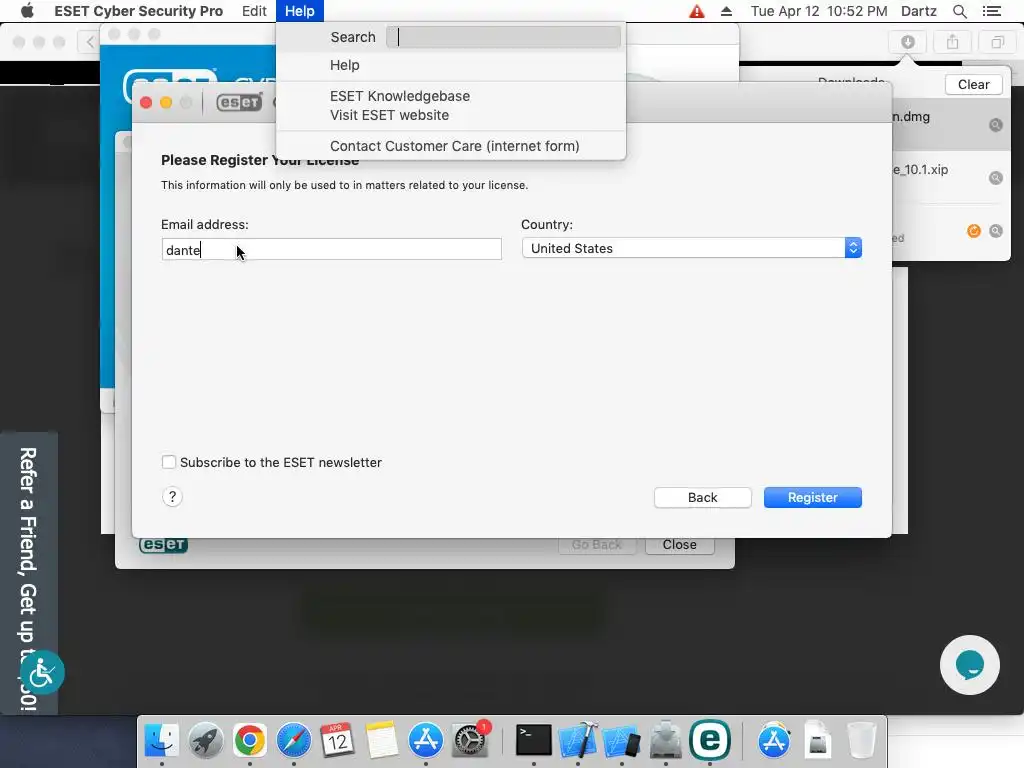This screenshot has height=768, width=1024.
Task: Open disk image document icon in Dock
Action: [818, 740]
